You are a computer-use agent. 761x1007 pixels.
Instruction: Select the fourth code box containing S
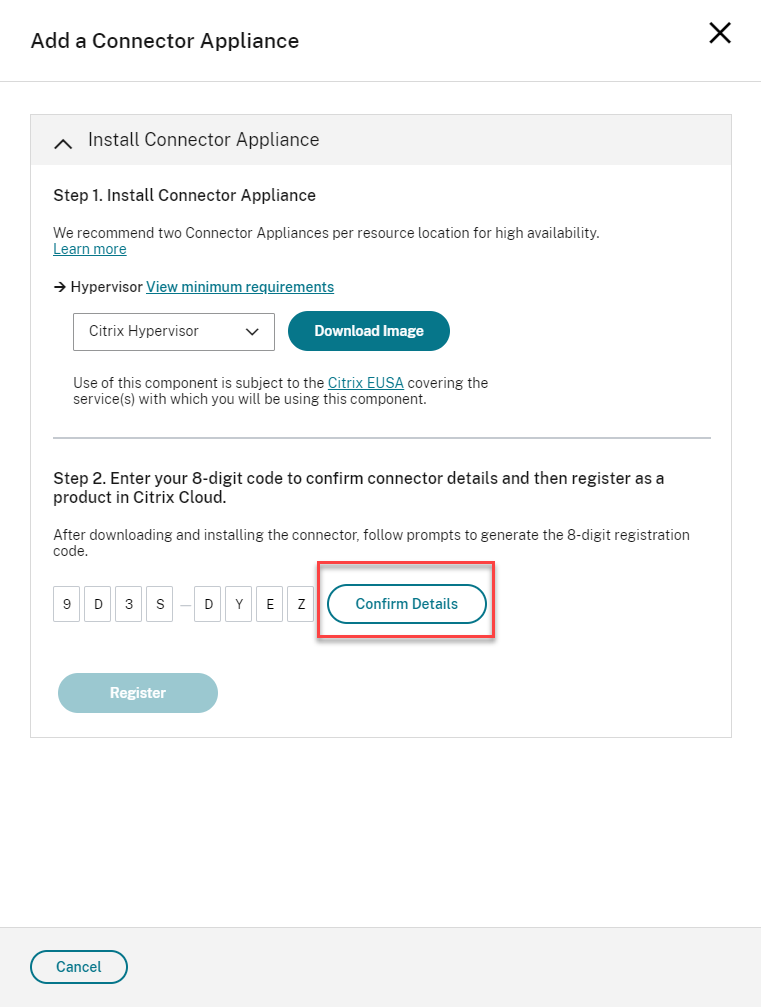(x=160, y=604)
